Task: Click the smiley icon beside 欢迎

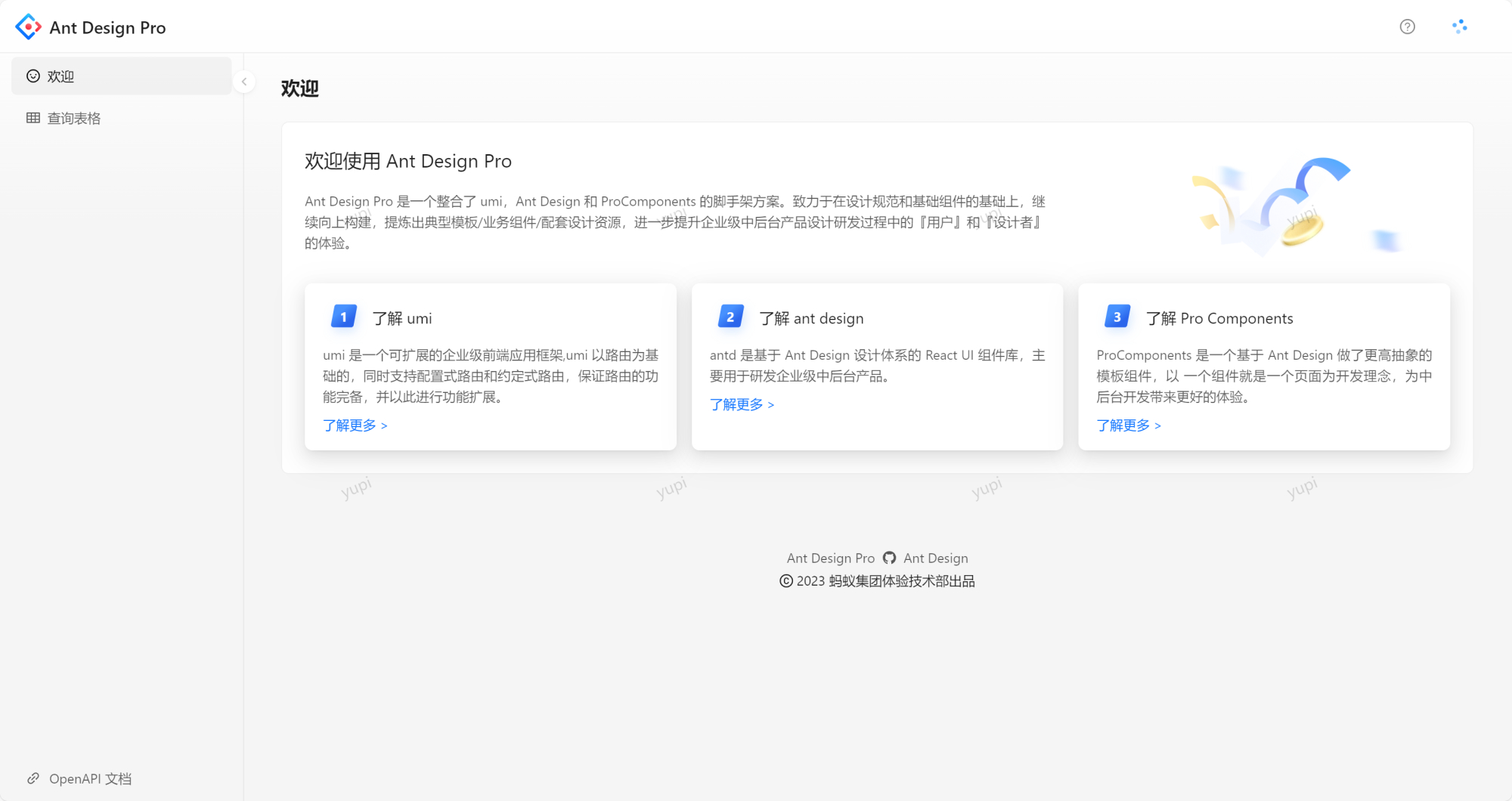Action: pyautogui.click(x=33, y=76)
